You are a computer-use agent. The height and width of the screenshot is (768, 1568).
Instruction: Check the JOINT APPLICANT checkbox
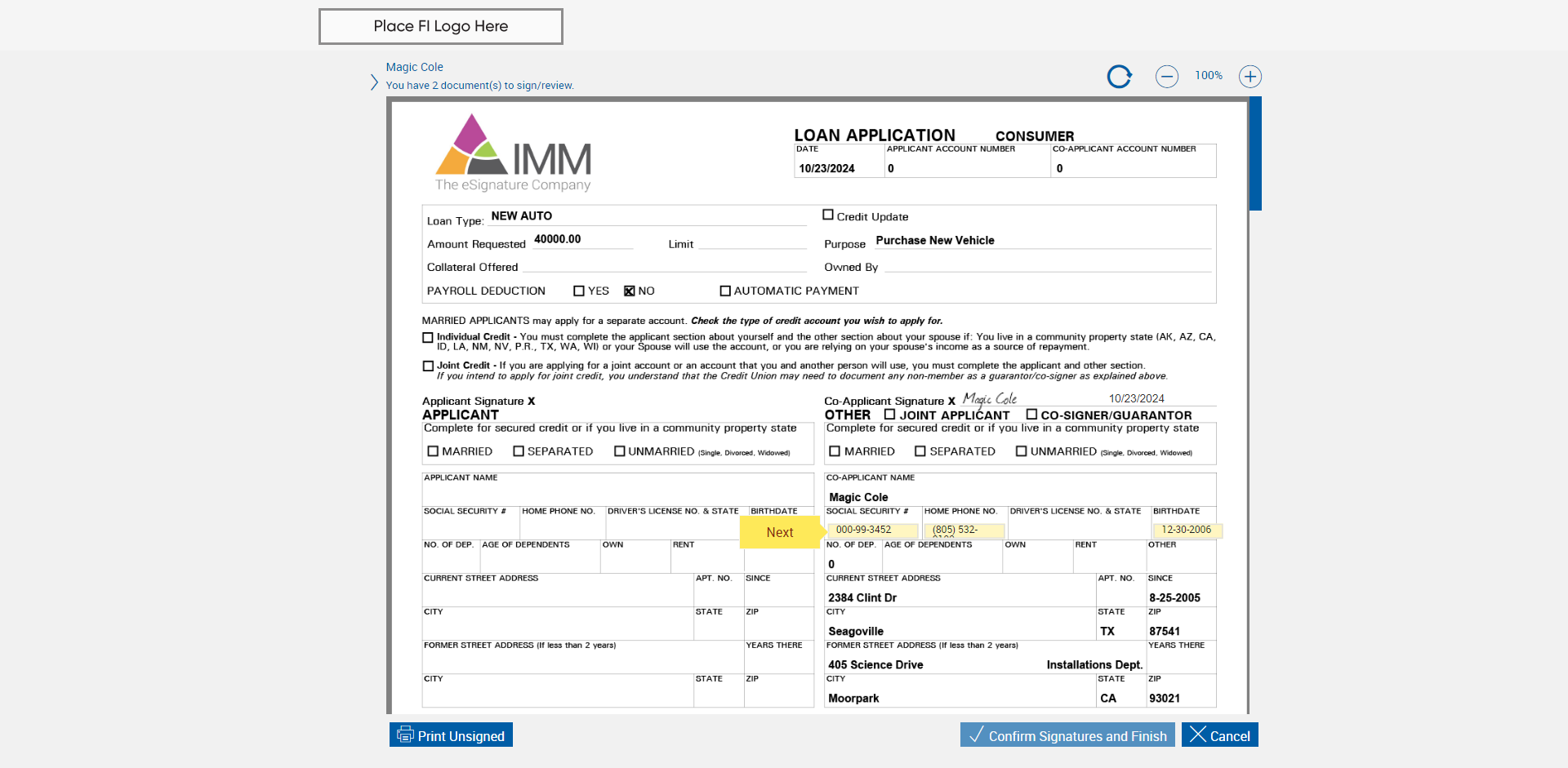[x=890, y=415]
